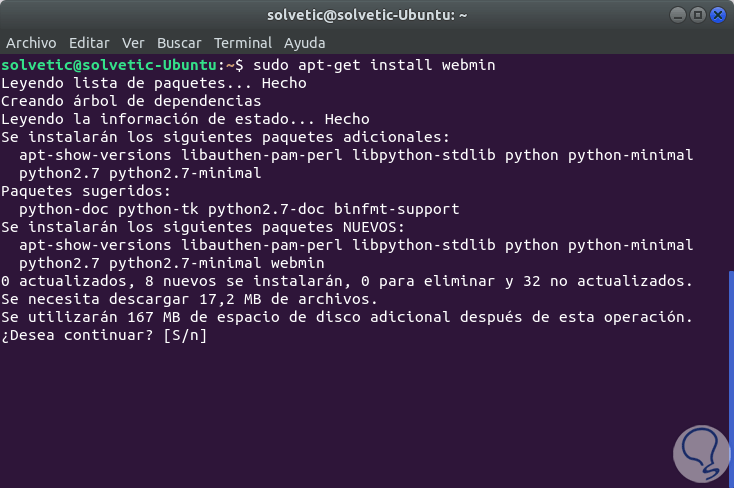This screenshot has height=488, width=734.
Task: Click the 'Paquetes sugeridos:' line
Action: [86, 191]
